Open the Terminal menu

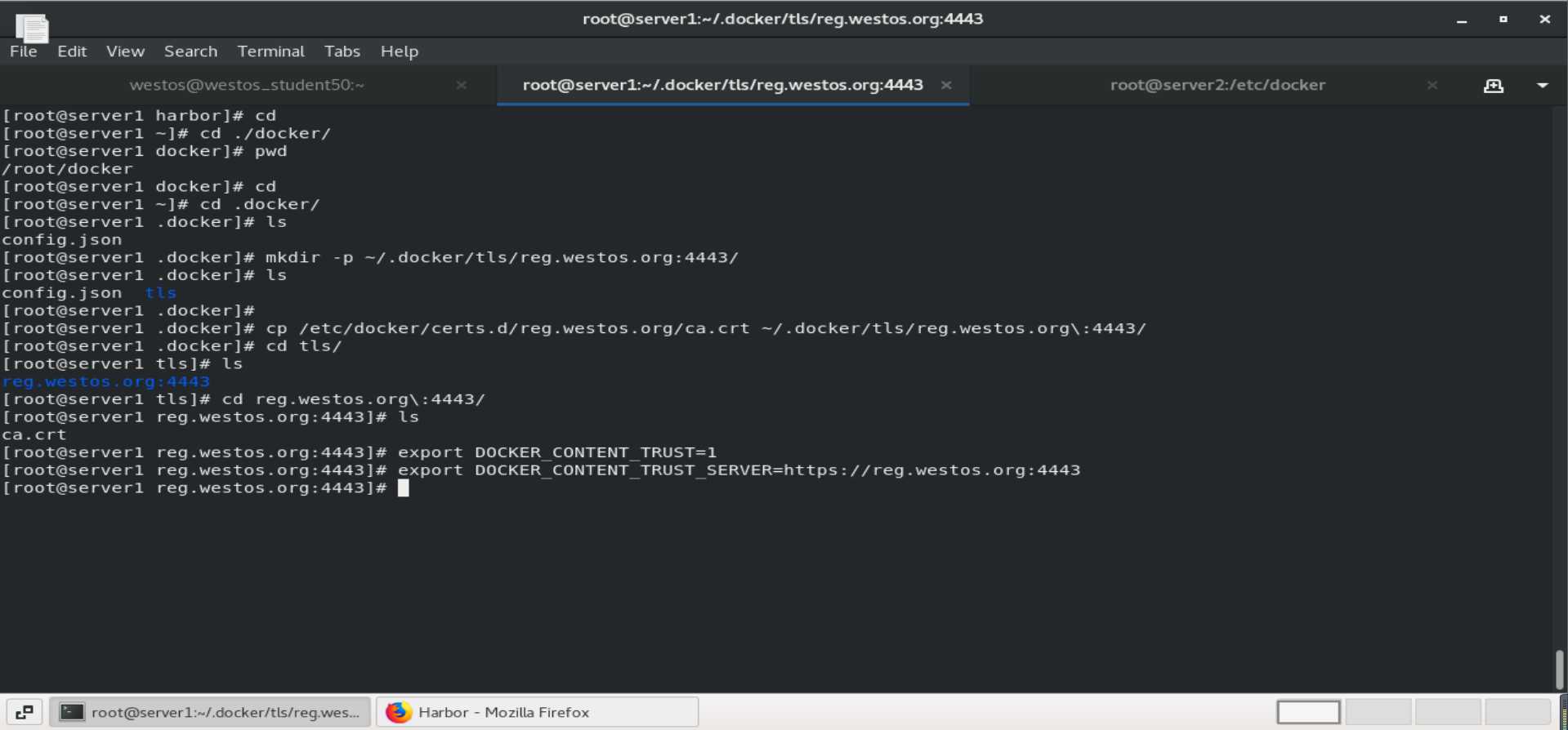point(270,51)
